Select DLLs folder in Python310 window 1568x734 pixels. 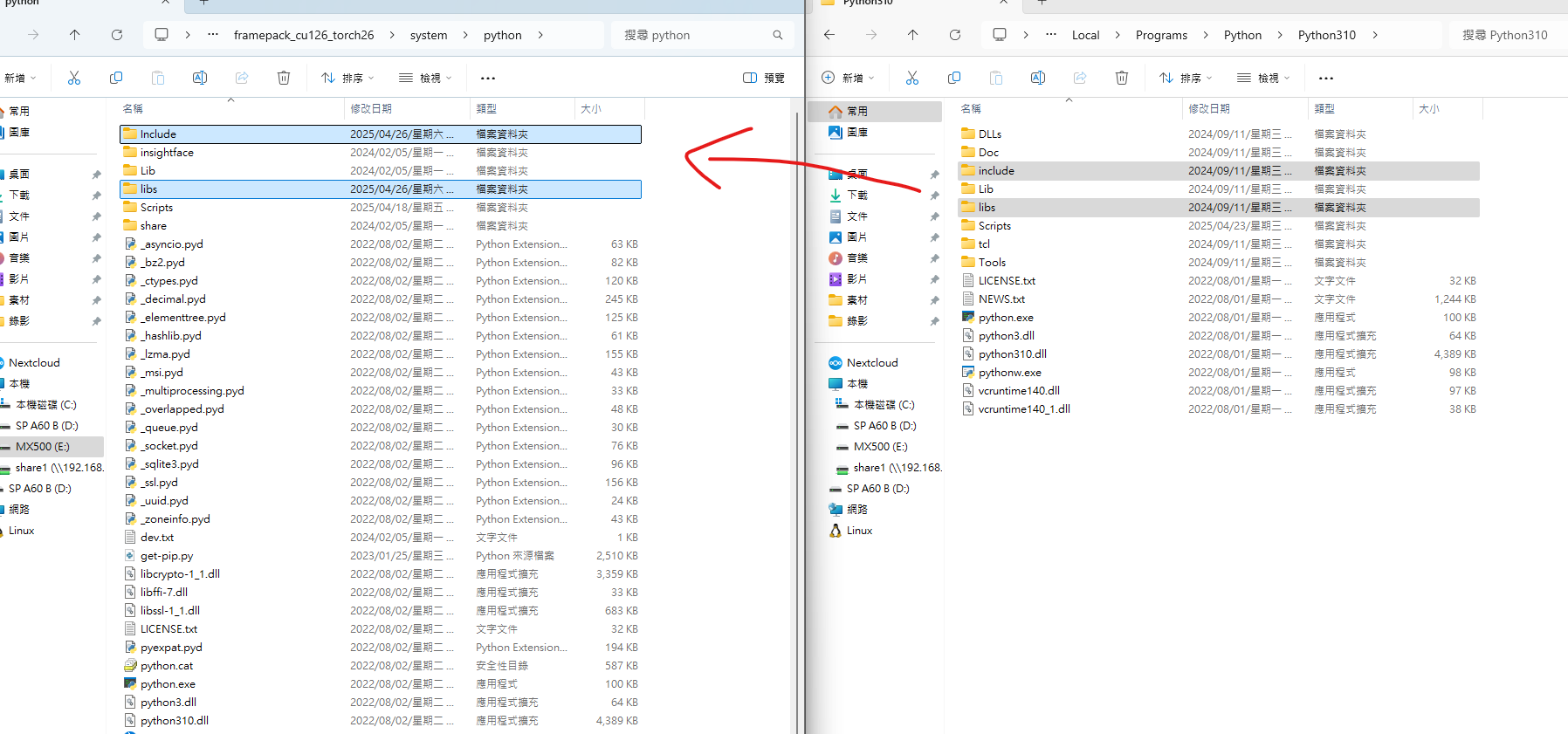coord(1219,134)
